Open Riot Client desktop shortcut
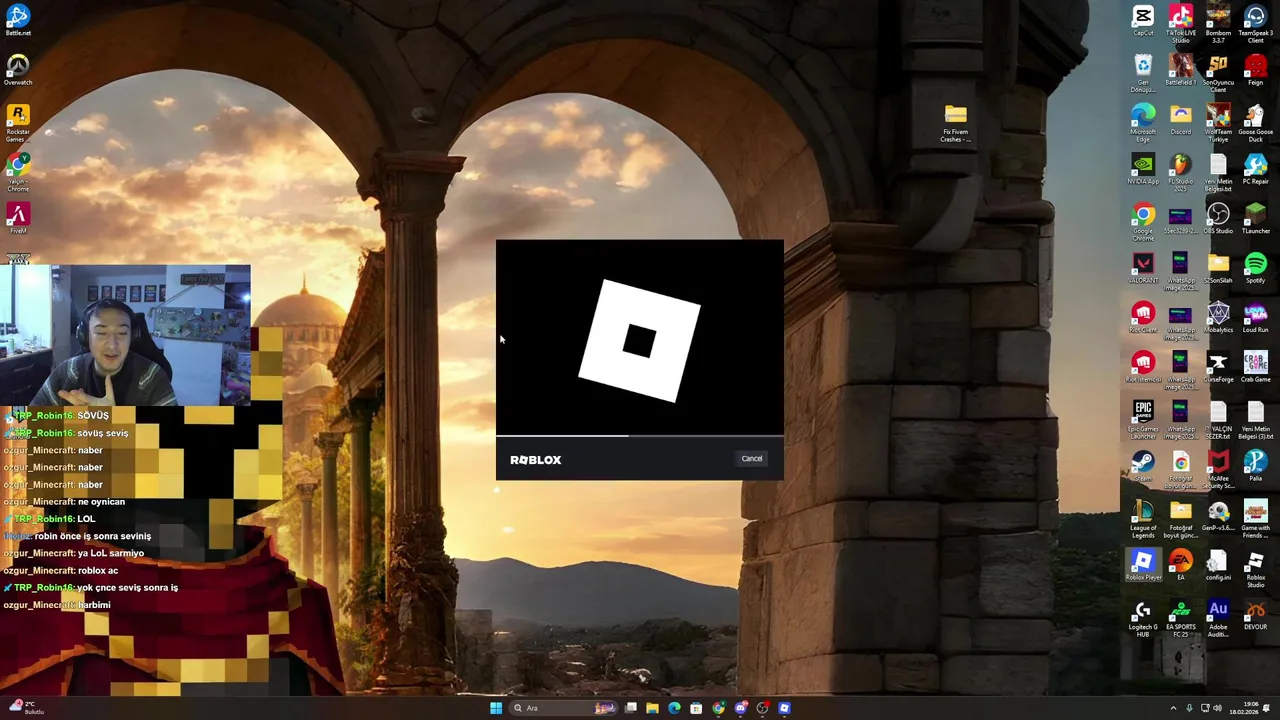This screenshot has width=1280, height=720. pyautogui.click(x=1143, y=317)
